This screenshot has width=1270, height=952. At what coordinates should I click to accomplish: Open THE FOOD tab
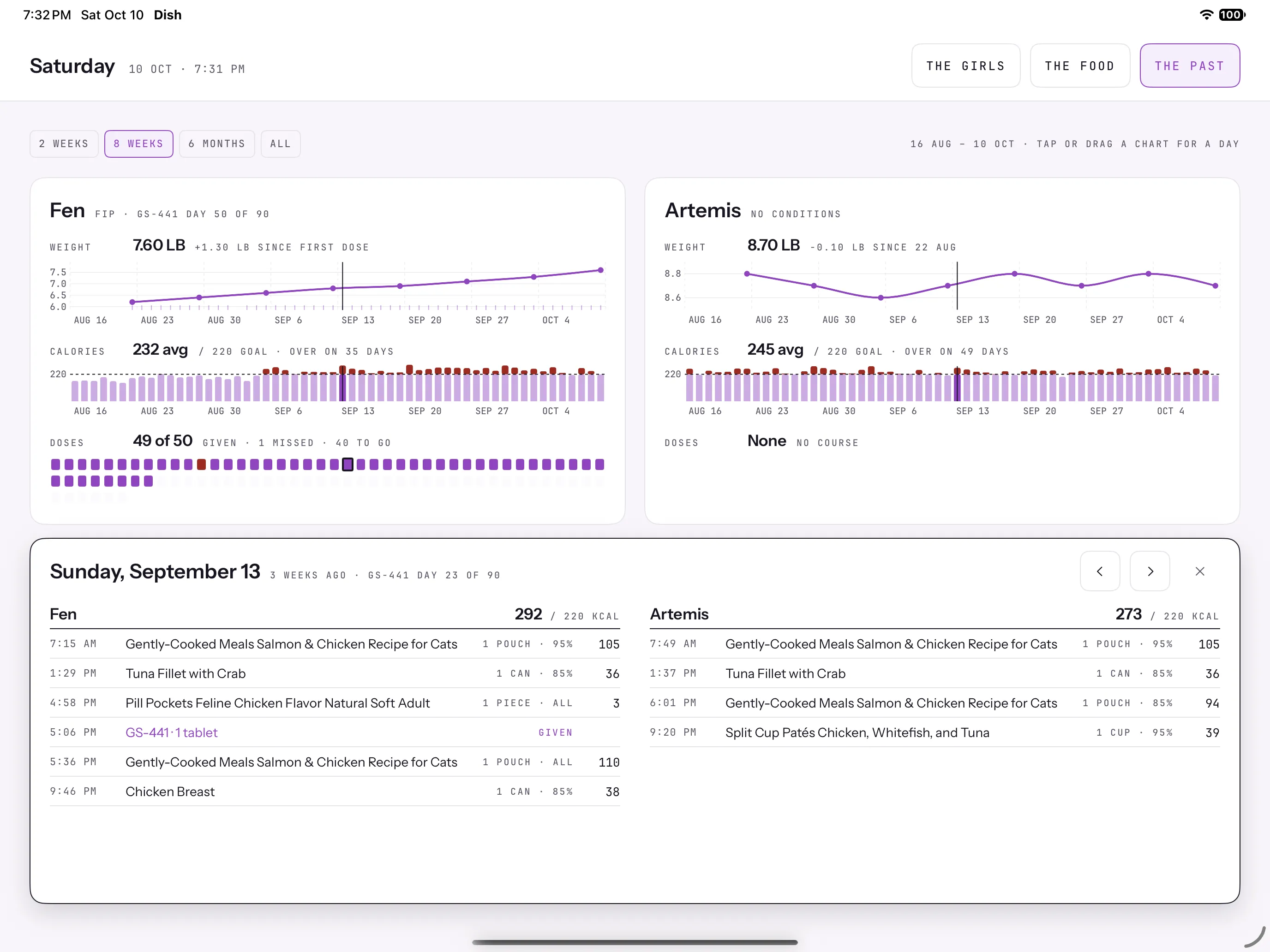pyautogui.click(x=1079, y=65)
